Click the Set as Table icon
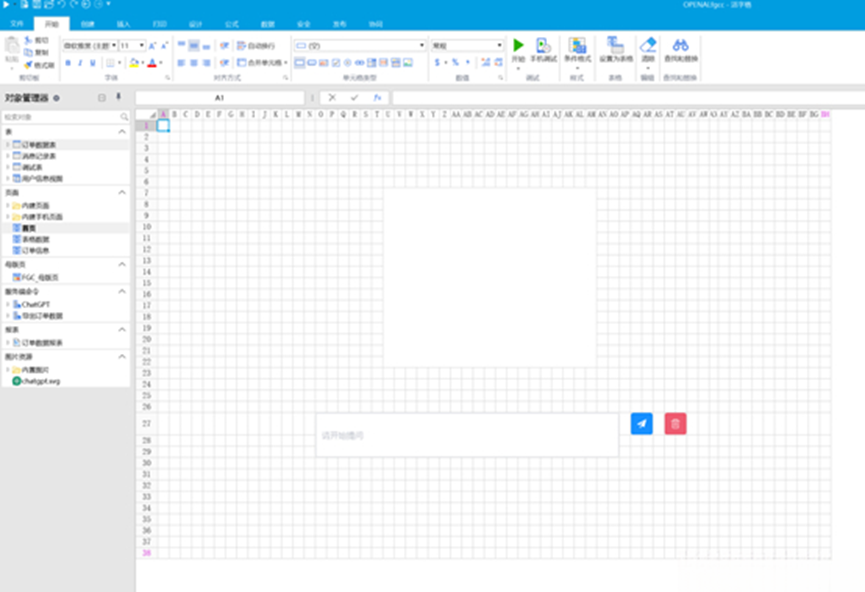This screenshot has width=865, height=592. (x=616, y=50)
